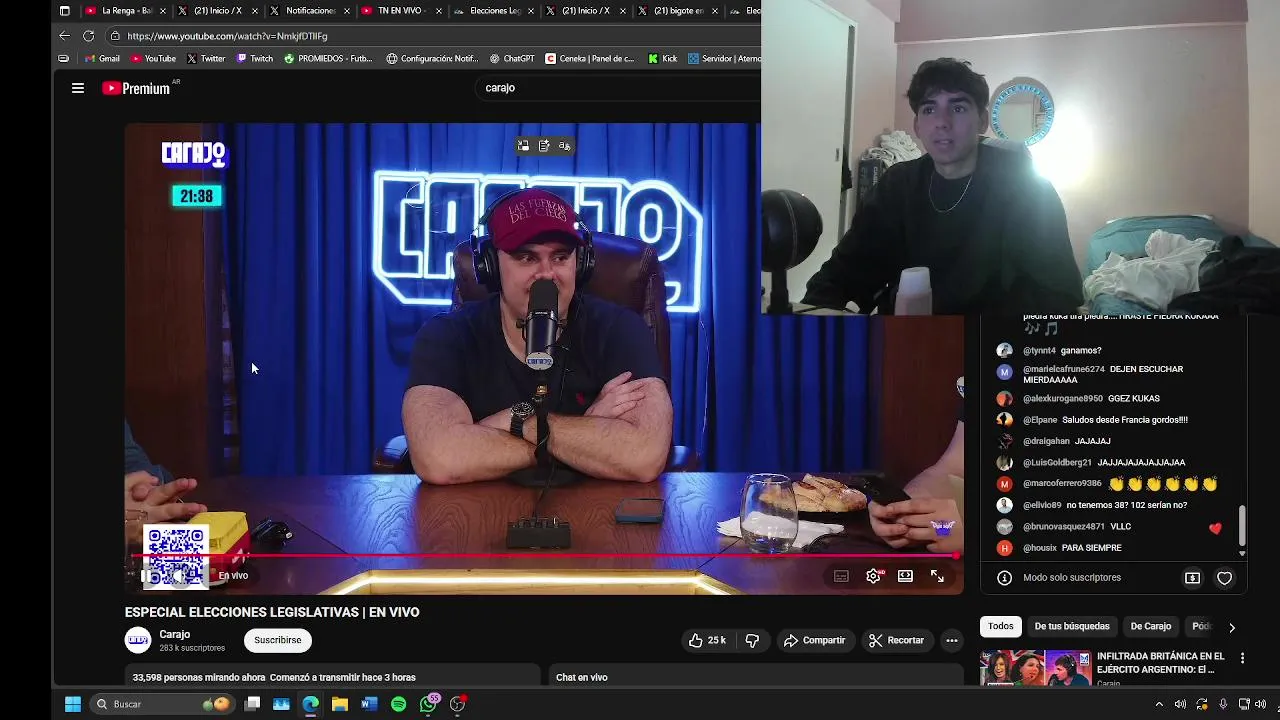This screenshot has width=1280, height=720.
Task: Click the 'En vivo' live indicator
Action: tap(233, 576)
